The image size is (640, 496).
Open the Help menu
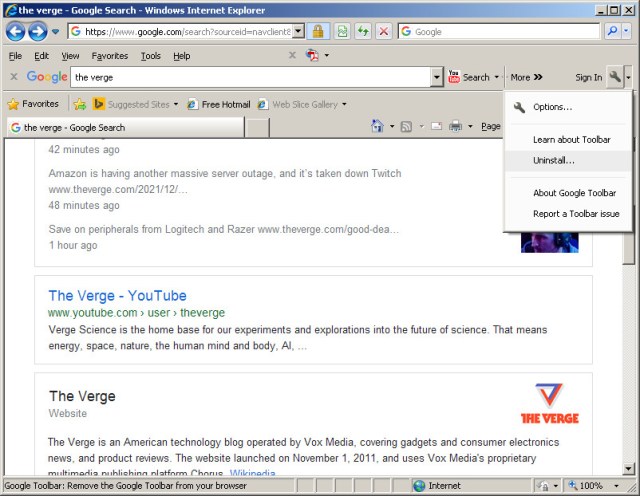[182, 56]
